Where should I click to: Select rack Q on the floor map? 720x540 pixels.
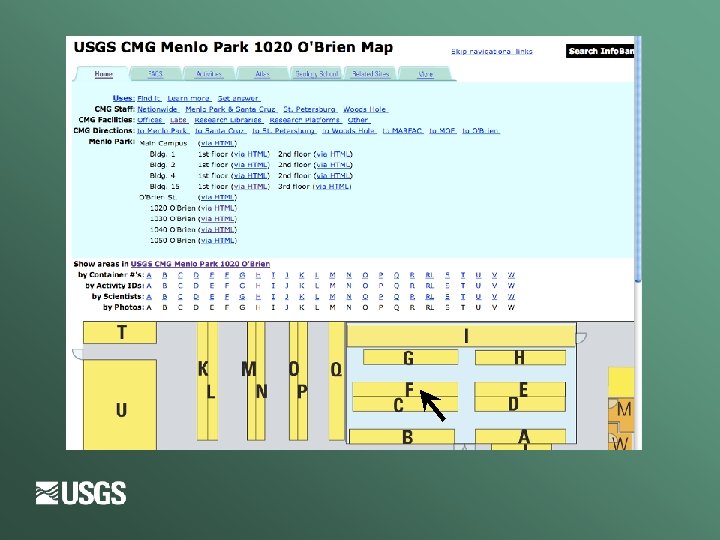(x=337, y=381)
